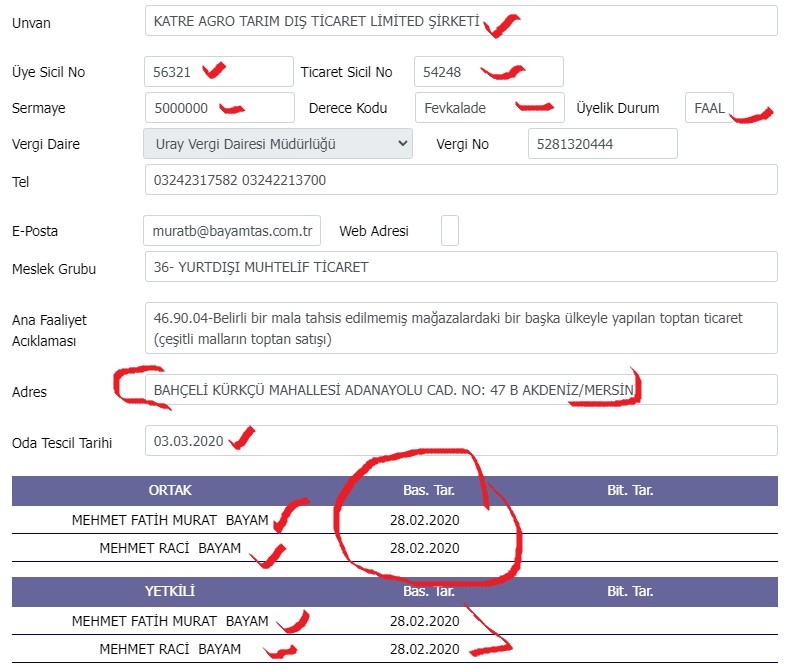Open the Vergi Daire dropdown

click(278, 144)
